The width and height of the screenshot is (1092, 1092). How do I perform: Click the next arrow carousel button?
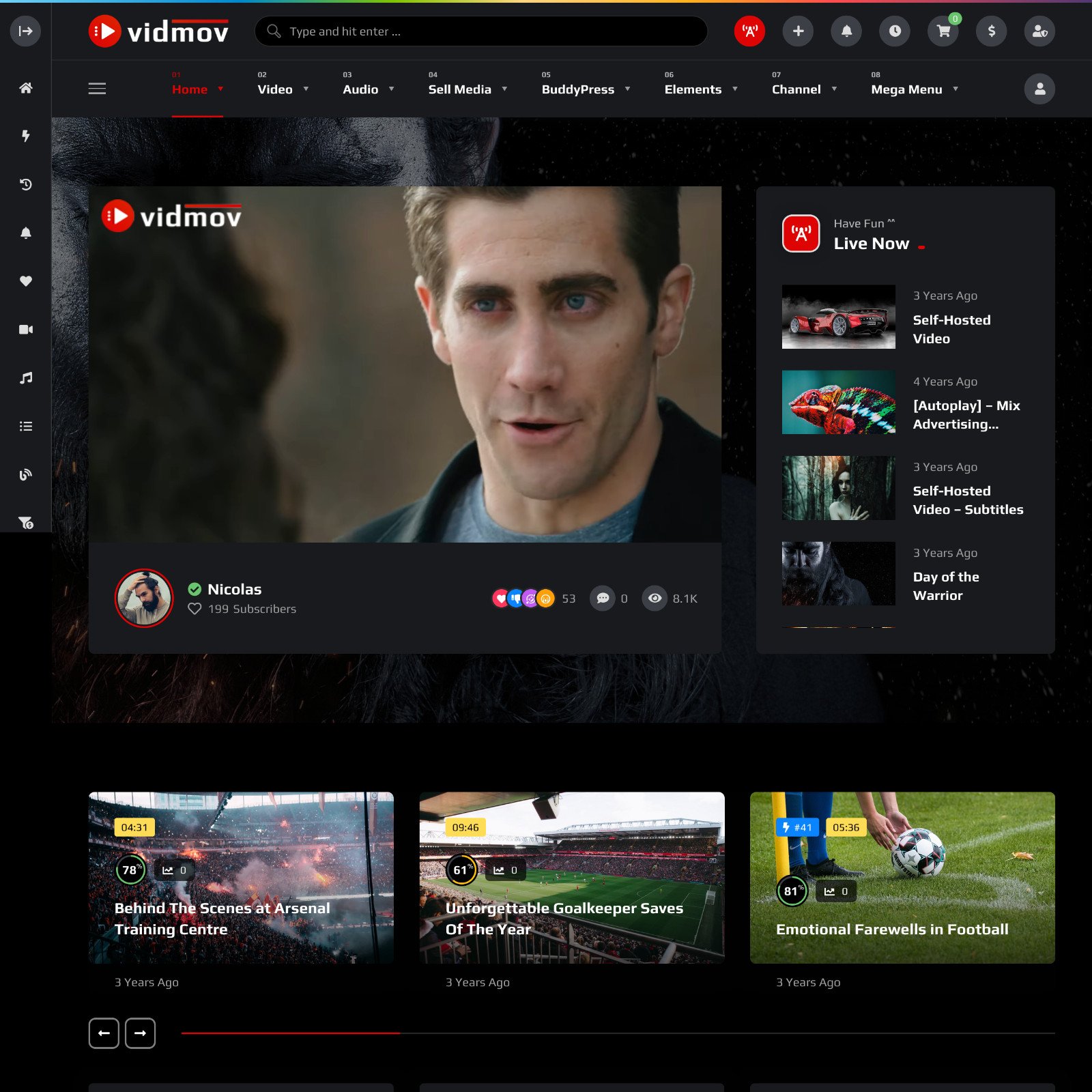pos(140,1033)
